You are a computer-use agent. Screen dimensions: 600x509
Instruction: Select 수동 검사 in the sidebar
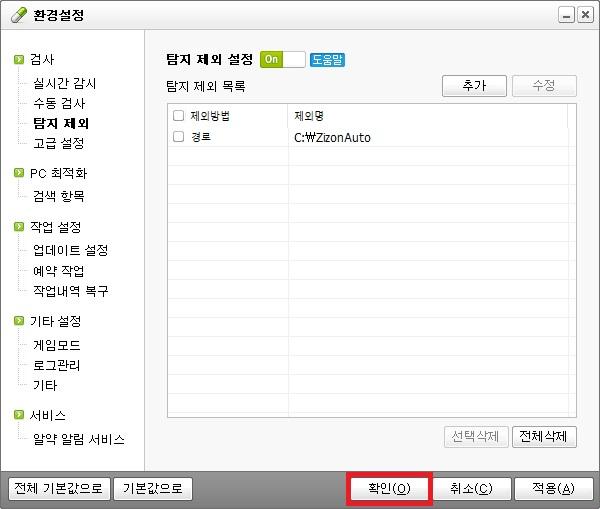click(59, 103)
